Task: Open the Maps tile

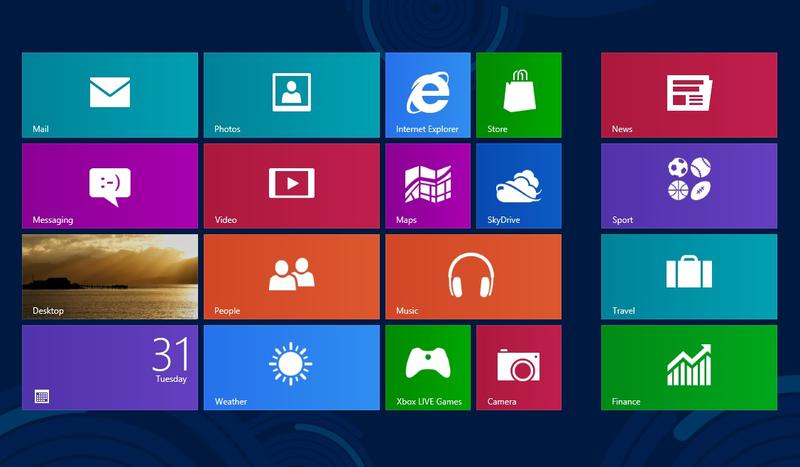Action: [428, 186]
